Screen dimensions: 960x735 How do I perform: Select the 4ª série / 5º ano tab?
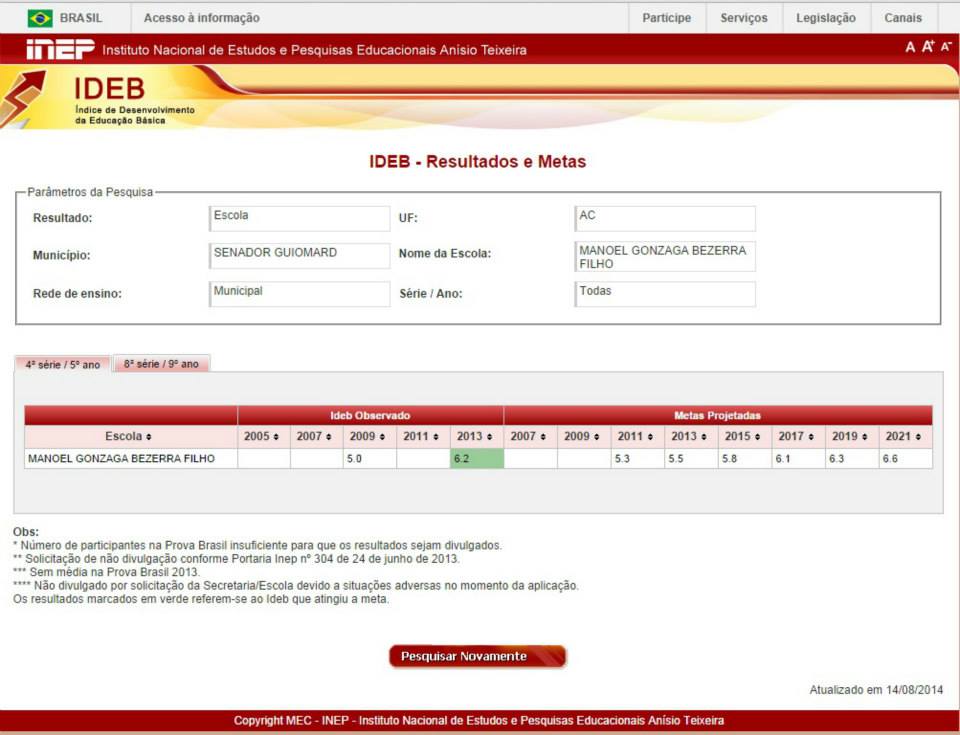point(62,364)
